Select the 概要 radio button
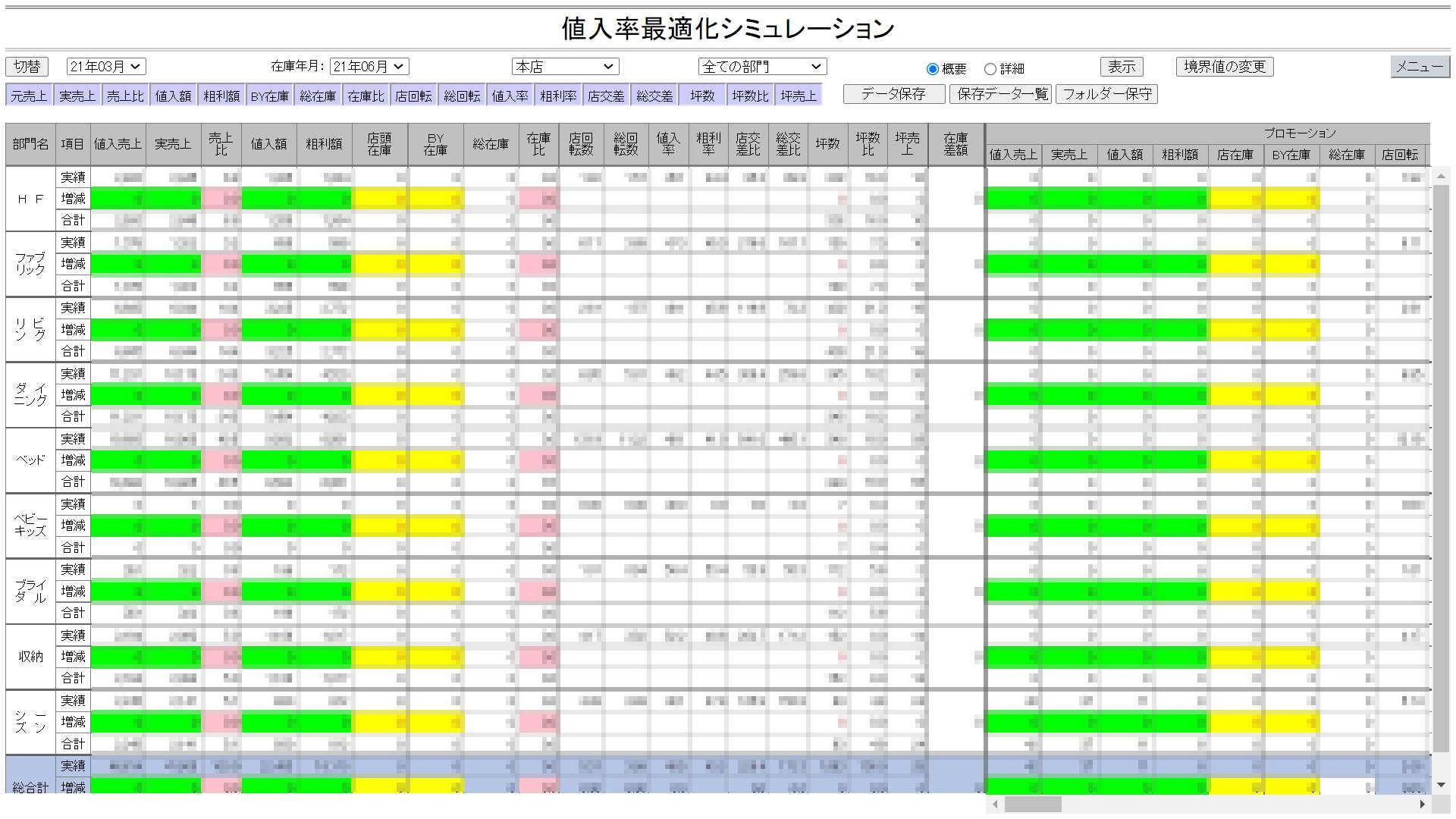 pyautogui.click(x=933, y=69)
